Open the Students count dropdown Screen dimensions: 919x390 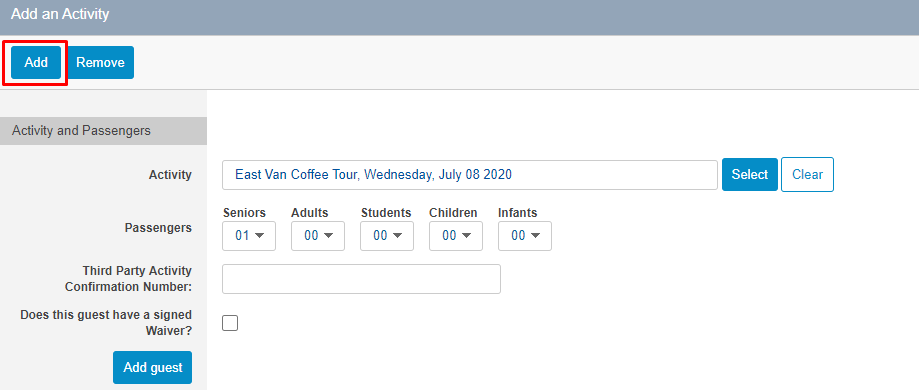[387, 236]
